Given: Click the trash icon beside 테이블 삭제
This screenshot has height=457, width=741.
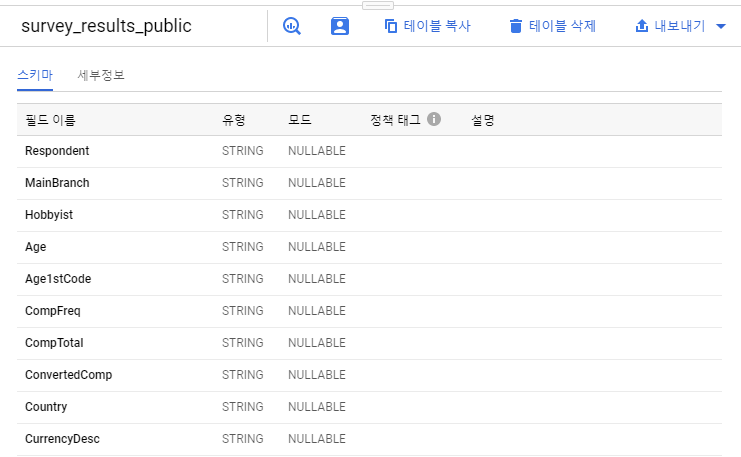Looking at the screenshot, I should [x=516, y=26].
